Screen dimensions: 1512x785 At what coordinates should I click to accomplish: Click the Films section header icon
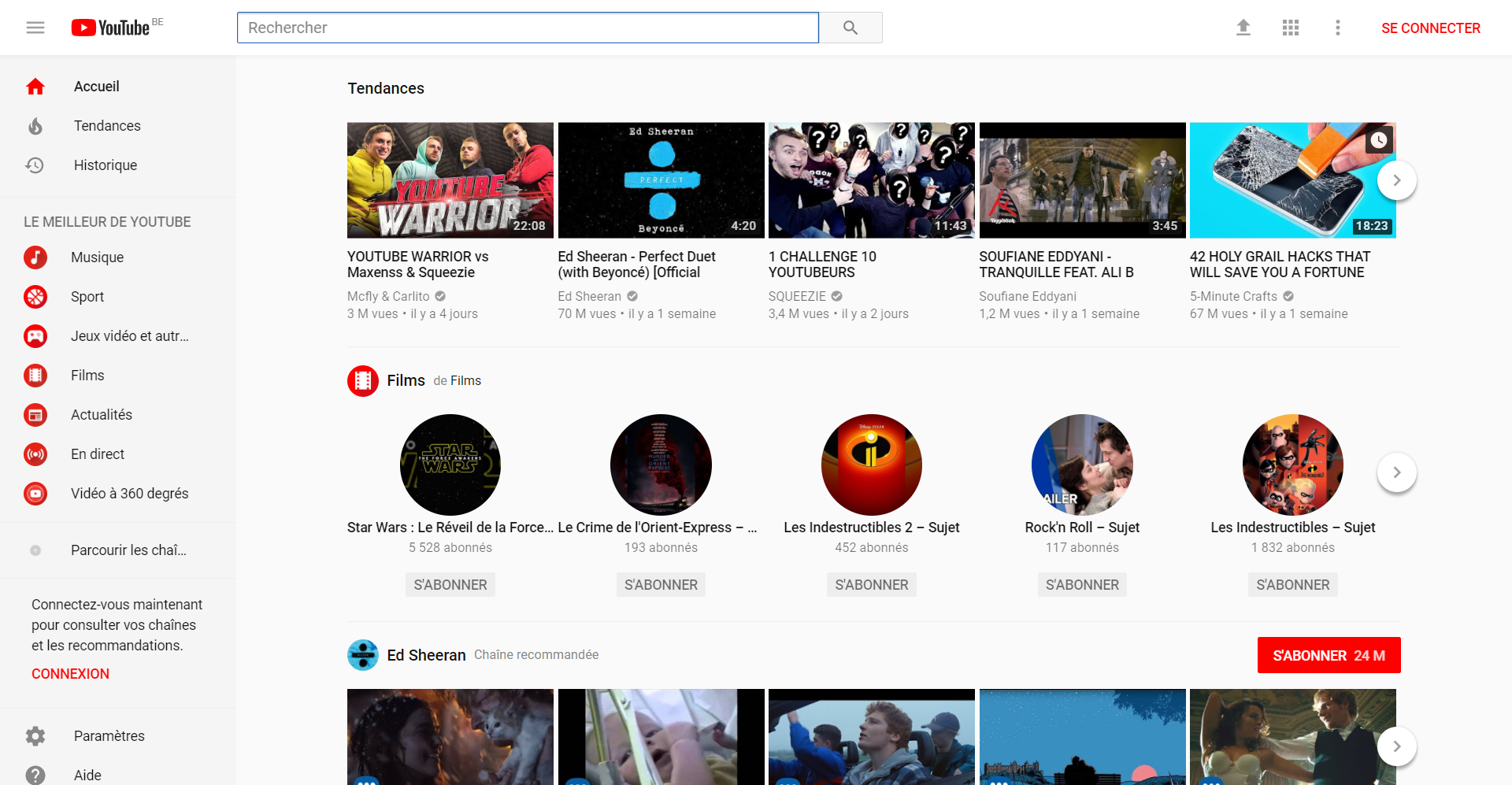[x=363, y=381]
